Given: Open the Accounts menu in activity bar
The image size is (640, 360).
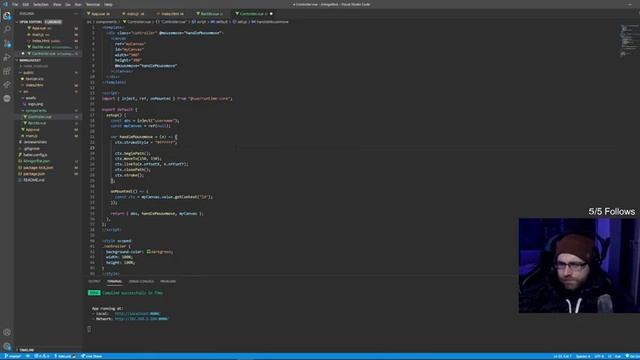Looking at the screenshot, I should pos(7,332).
